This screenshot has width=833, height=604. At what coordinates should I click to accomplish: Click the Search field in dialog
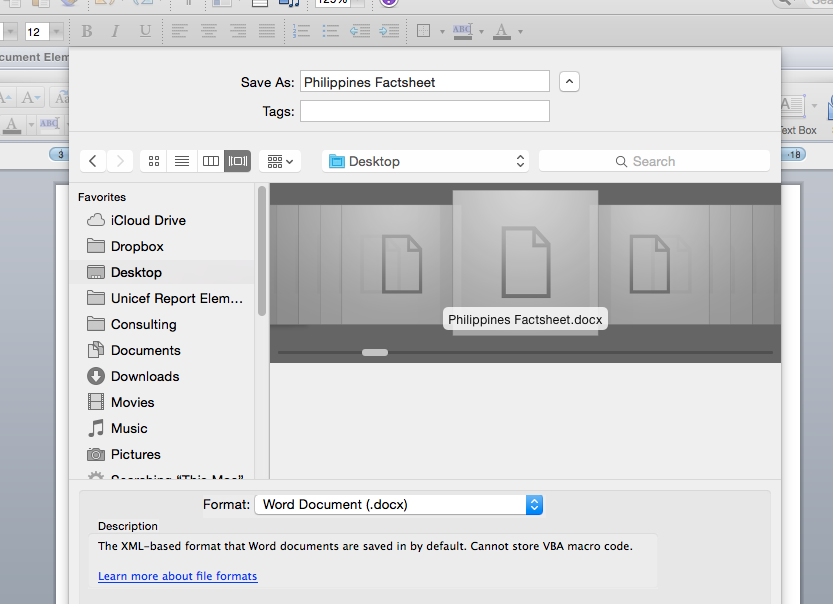point(654,161)
